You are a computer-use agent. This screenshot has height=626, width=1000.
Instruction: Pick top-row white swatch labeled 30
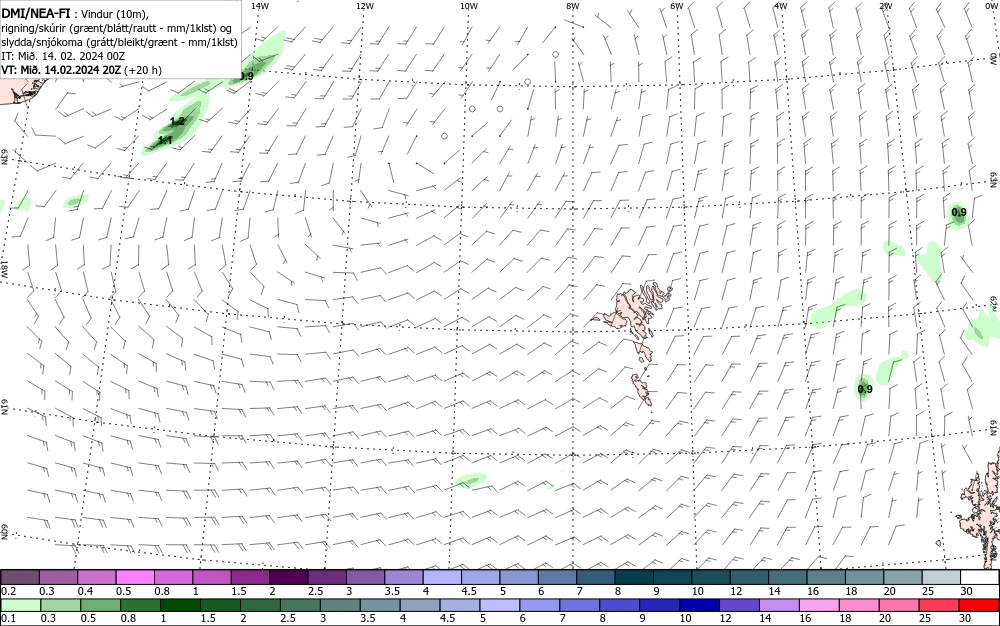[980, 577]
